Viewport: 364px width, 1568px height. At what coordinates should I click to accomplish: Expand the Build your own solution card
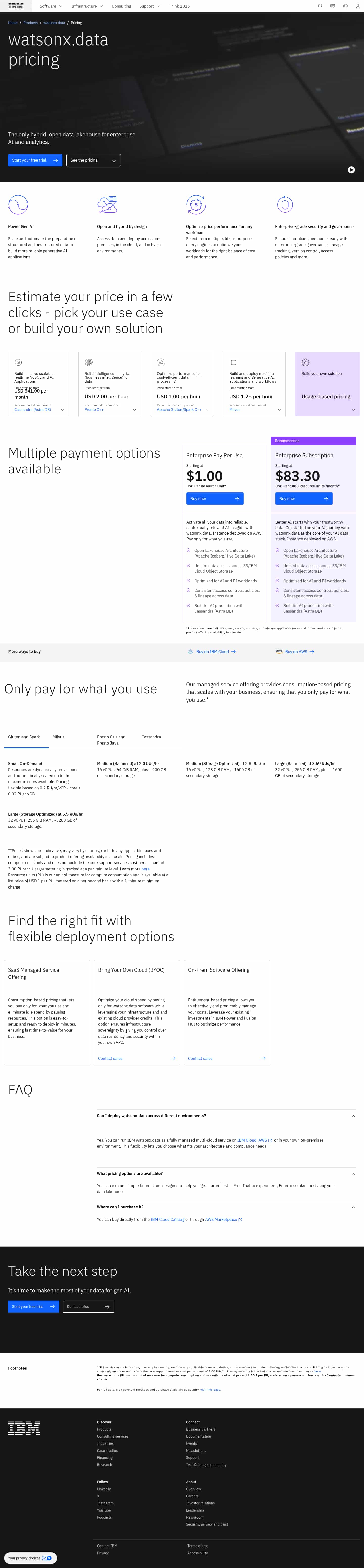coord(353,410)
